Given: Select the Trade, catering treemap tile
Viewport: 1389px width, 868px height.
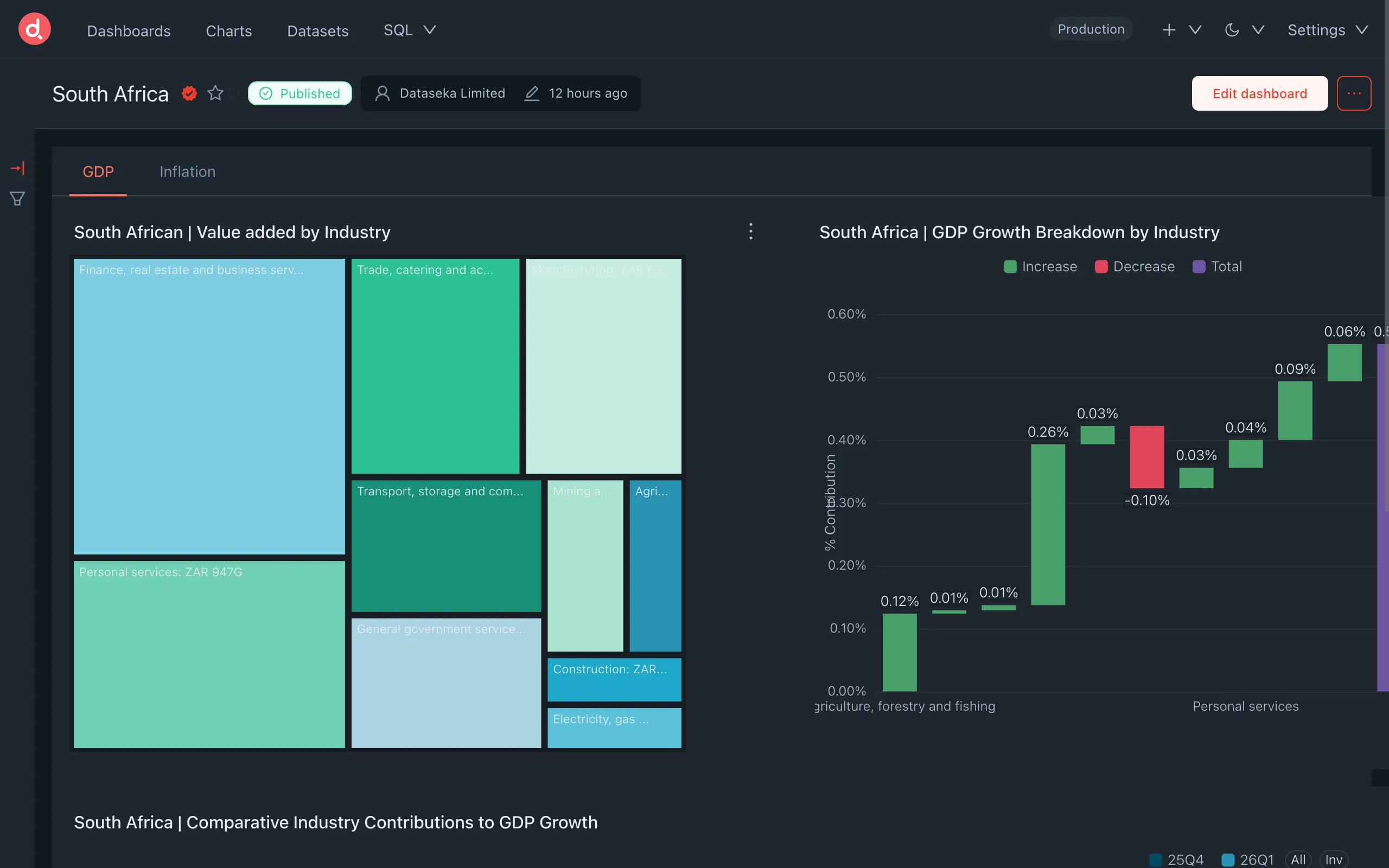Looking at the screenshot, I should pyautogui.click(x=435, y=366).
